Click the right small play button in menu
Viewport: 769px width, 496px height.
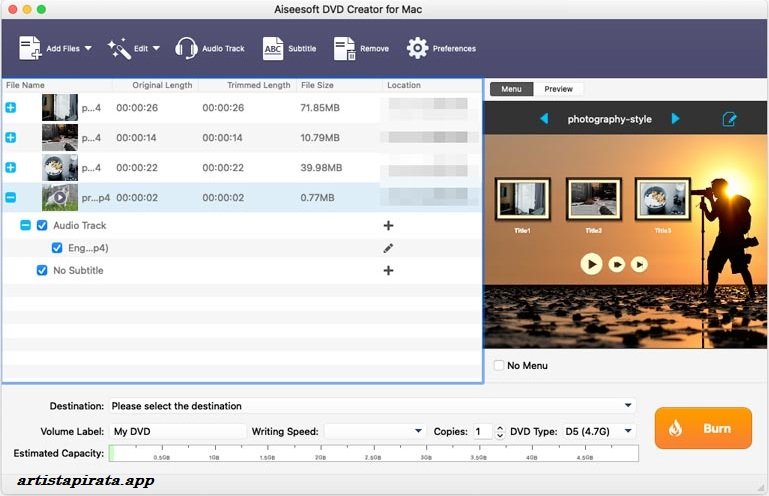pyautogui.click(x=639, y=264)
